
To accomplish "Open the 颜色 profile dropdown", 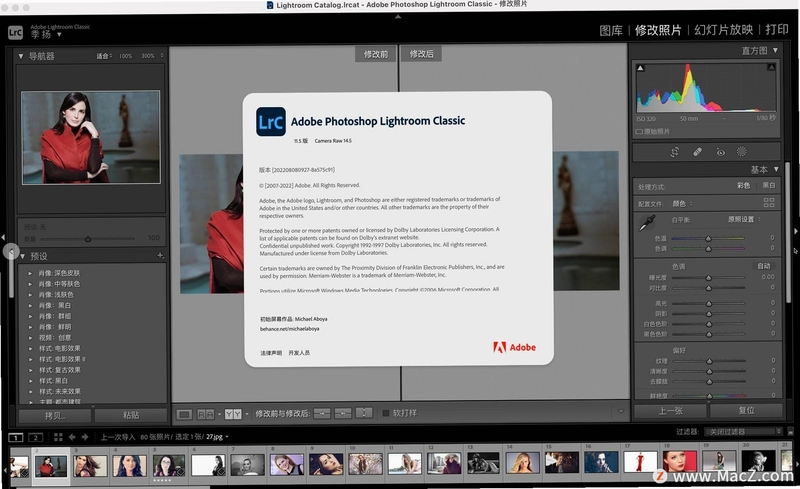I will (x=682, y=204).
